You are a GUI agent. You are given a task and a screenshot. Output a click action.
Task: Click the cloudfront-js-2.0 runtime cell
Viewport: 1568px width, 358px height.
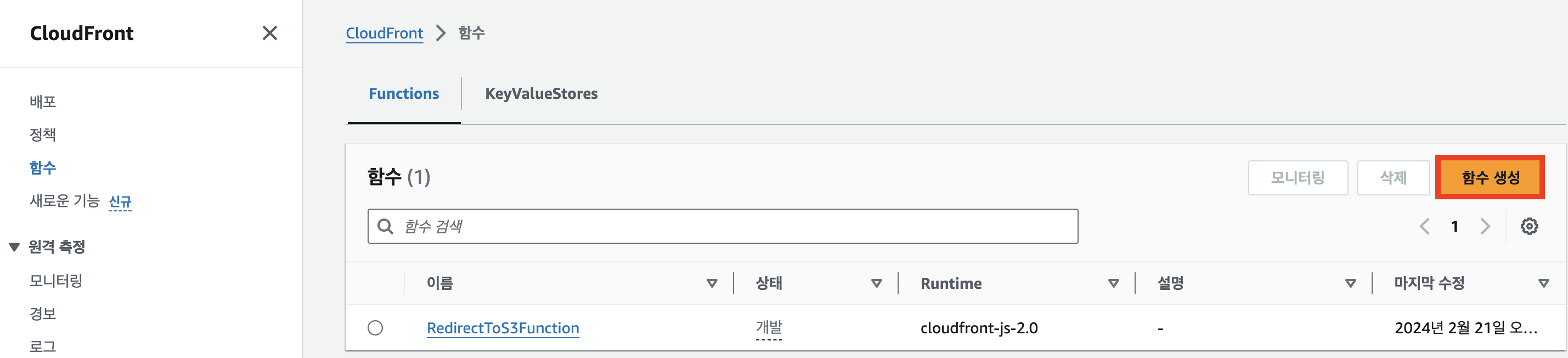979,328
